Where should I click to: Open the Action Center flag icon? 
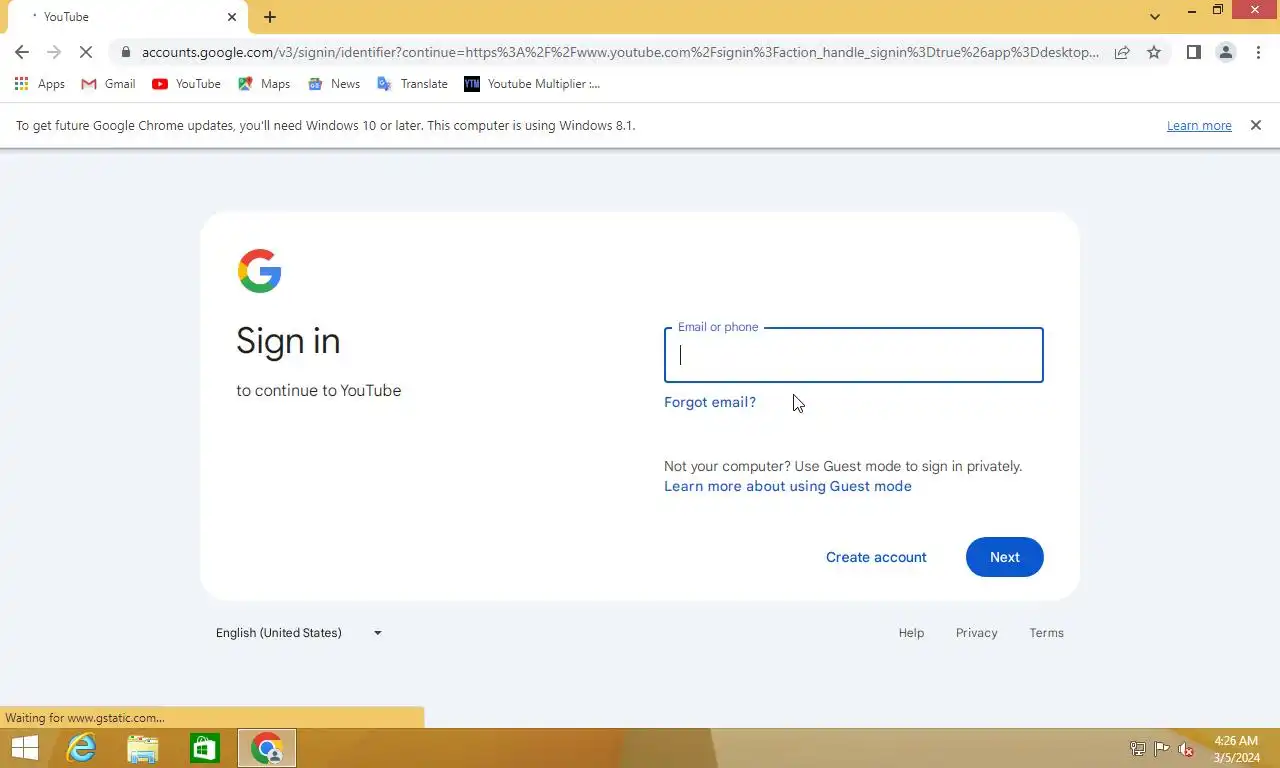pyautogui.click(x=1161, y=748)
